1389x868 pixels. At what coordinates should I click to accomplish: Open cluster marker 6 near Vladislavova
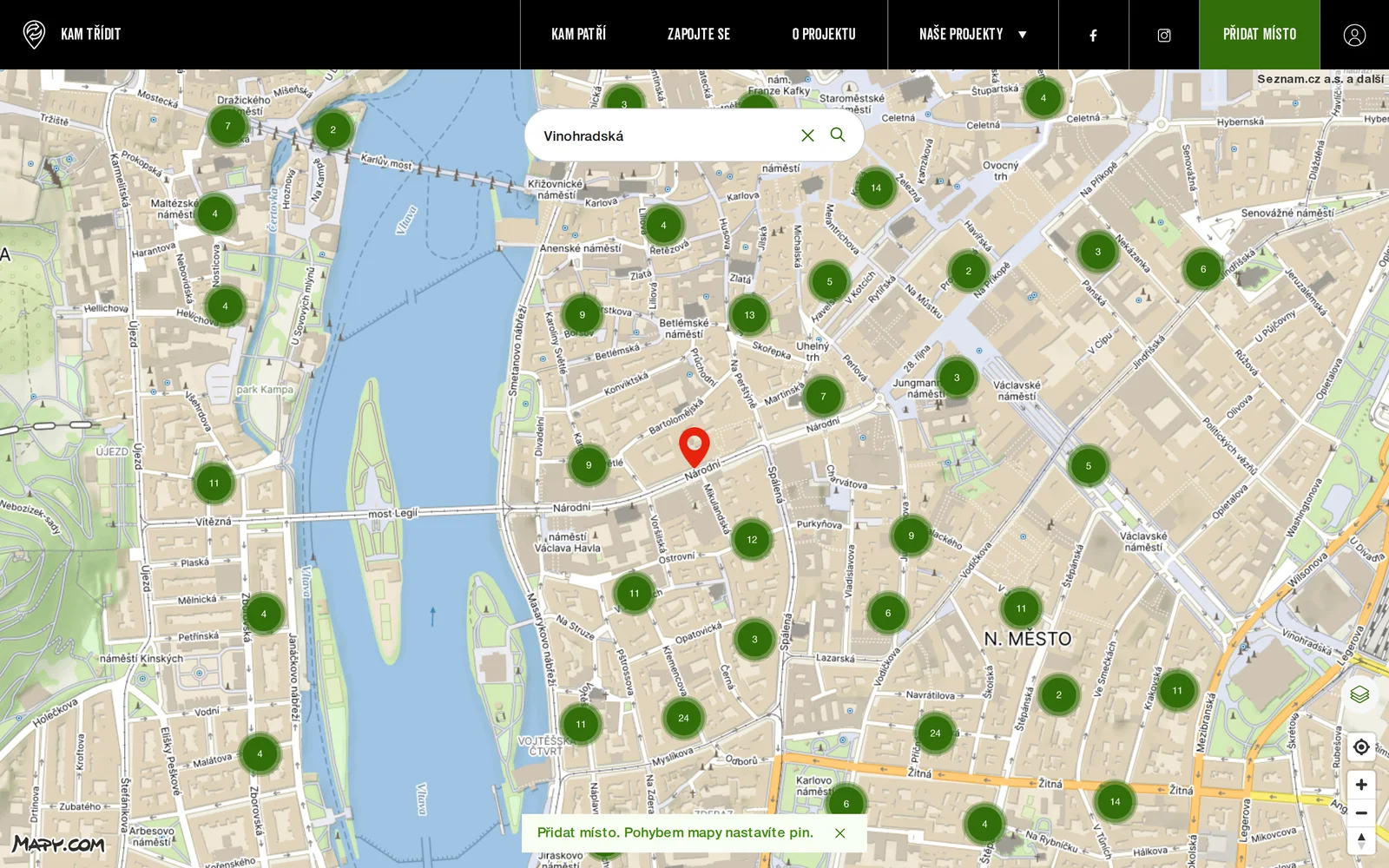tap(887, 613)
